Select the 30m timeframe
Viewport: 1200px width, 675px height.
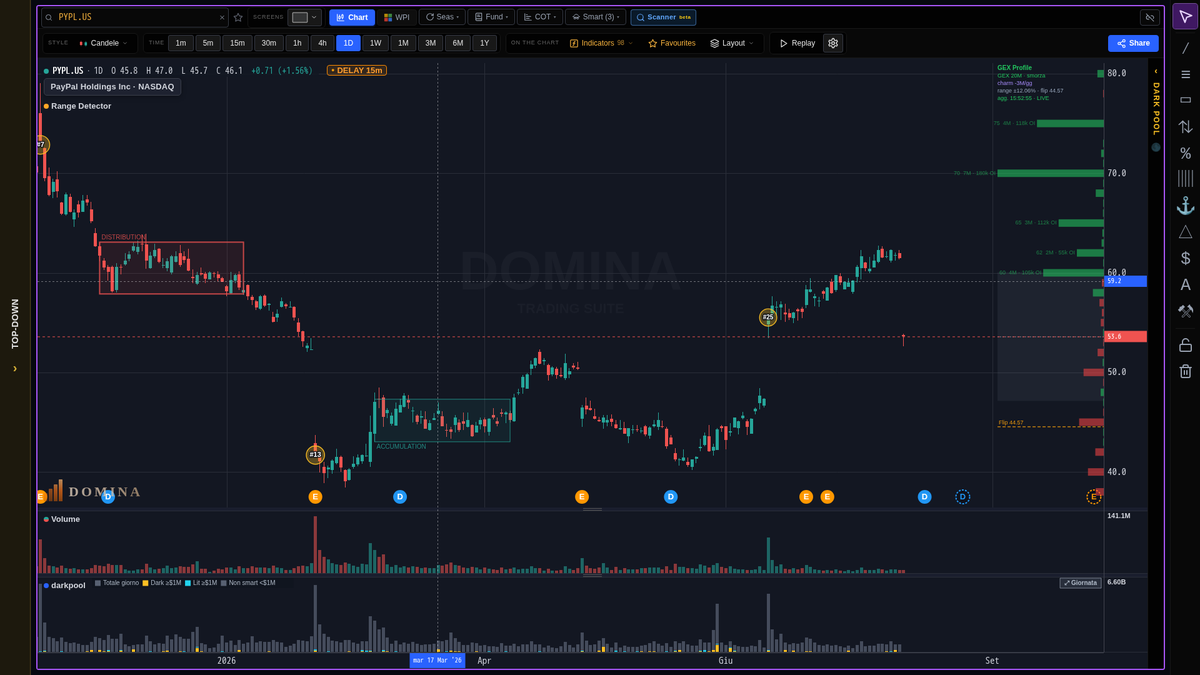coord(269,43)
